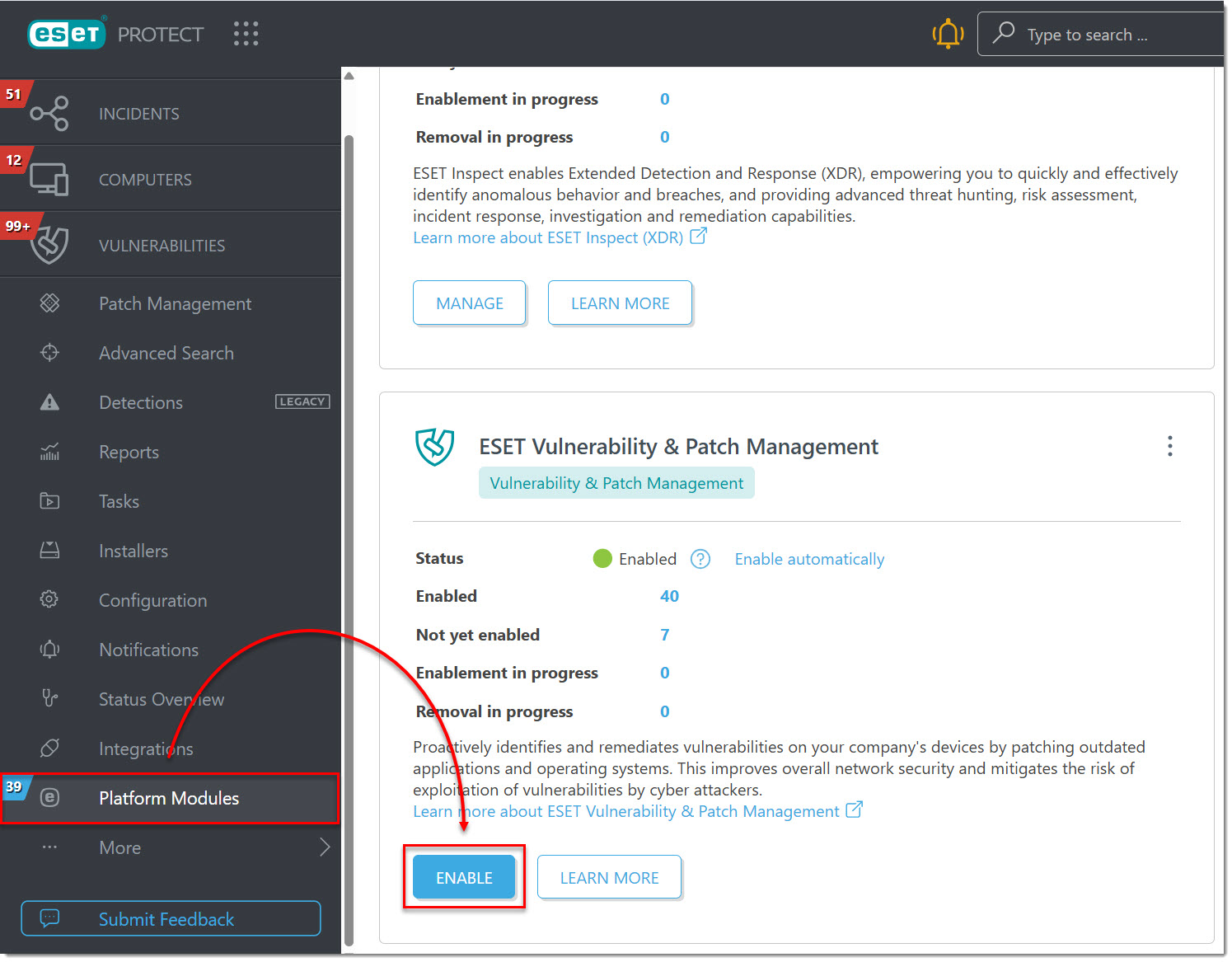Click the Status Overview stethoscope icon
This screenshot has height=962, width=1232.
pyautogui.click(x=49, y=699)
